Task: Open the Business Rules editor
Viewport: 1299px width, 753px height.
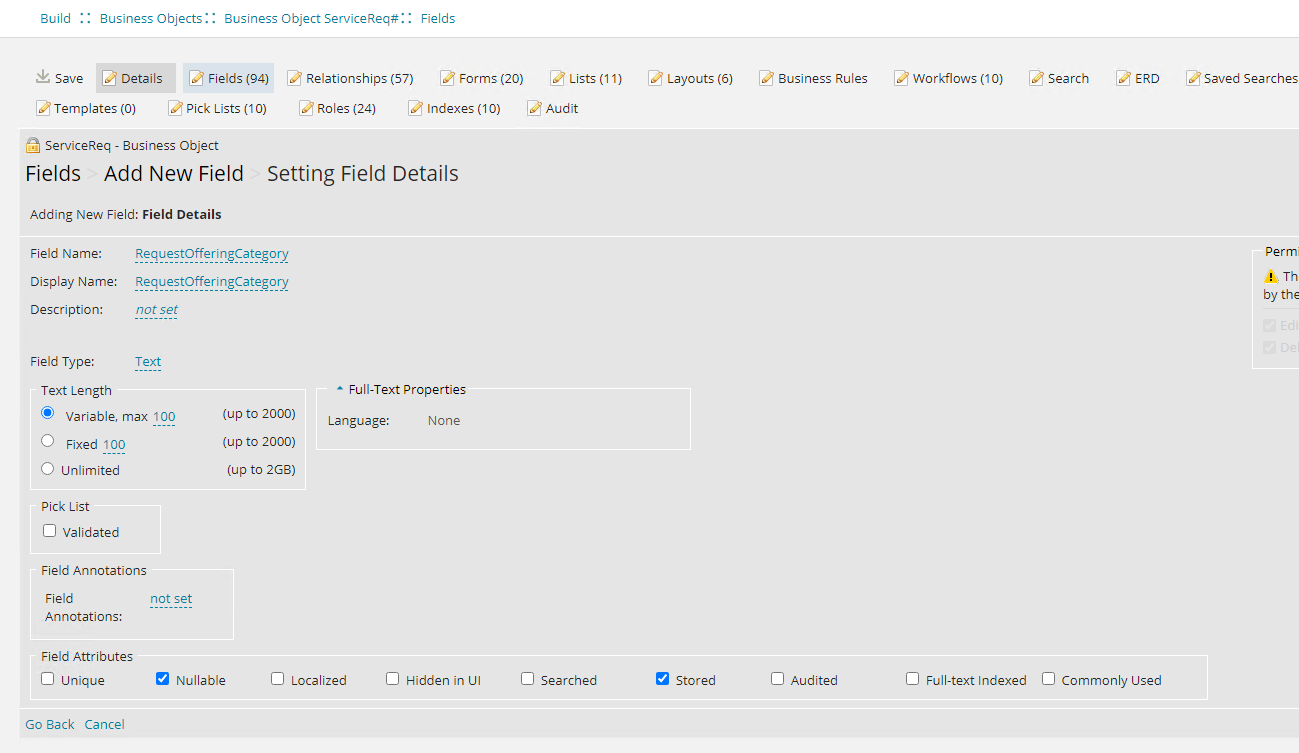Action: pyautogui.click(x=814, y=77)
